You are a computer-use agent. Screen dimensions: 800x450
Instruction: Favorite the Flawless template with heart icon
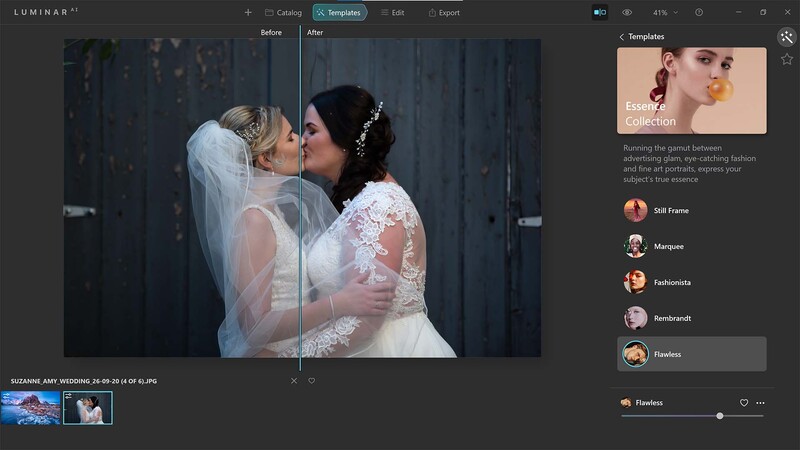(744, 403)
